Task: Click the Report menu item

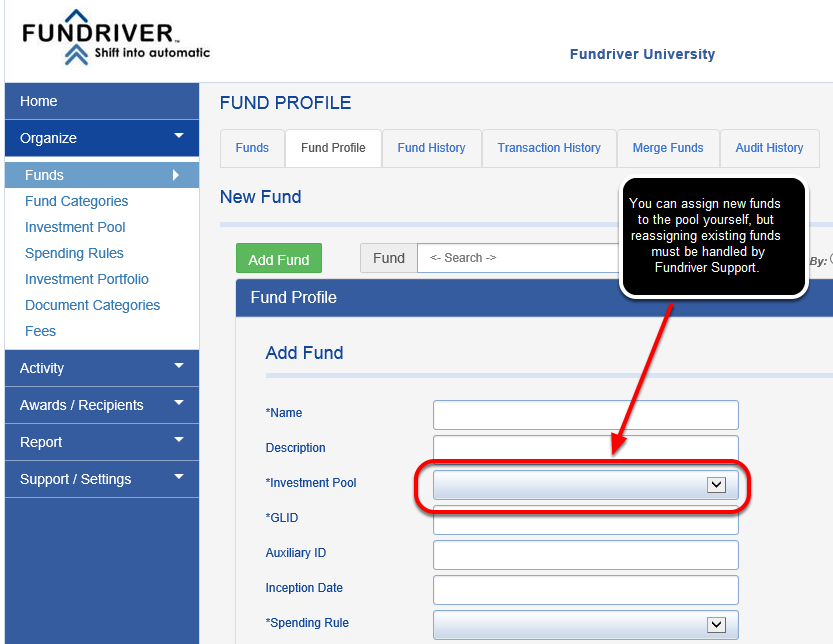Action: 102,442
